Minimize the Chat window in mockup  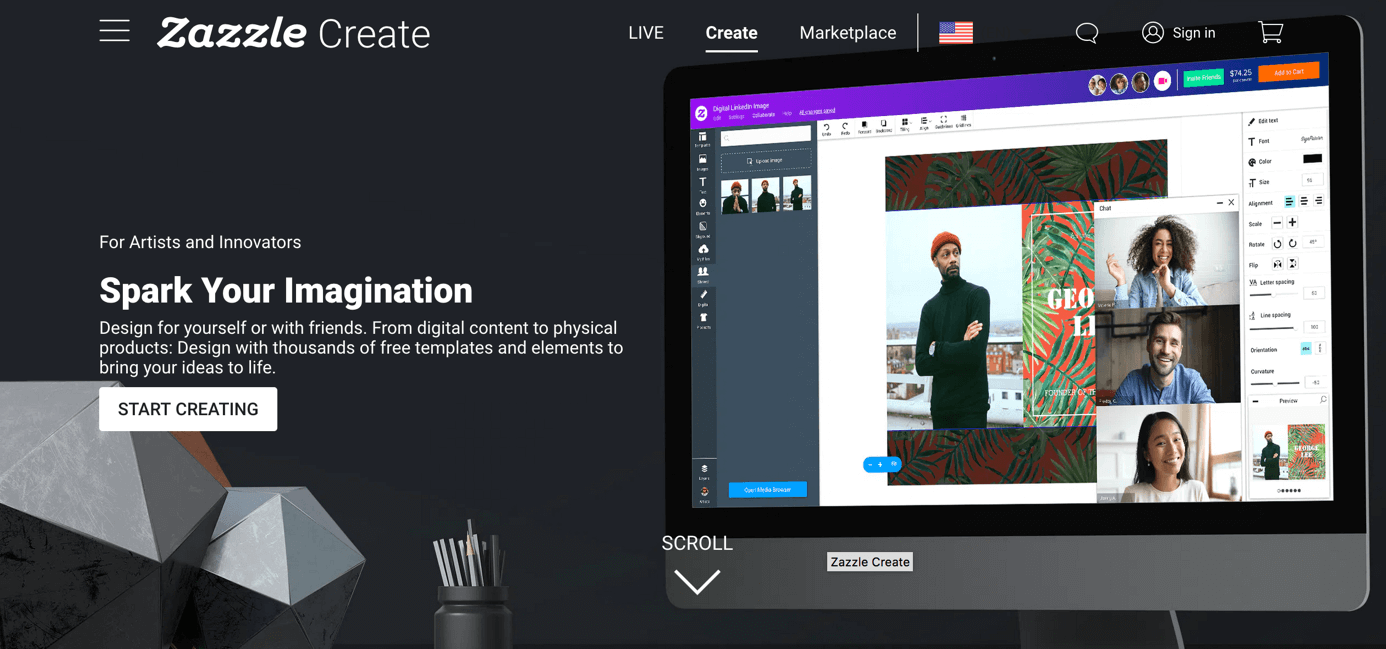[1219, 203]
